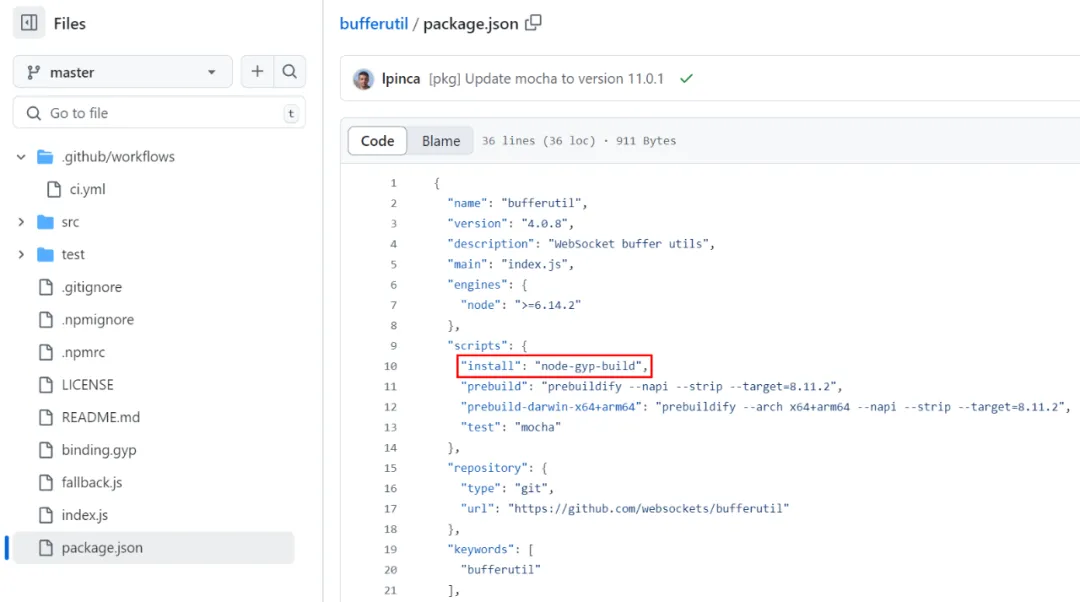This screenshot has width=1080, height=602.
Task: Focus the Go to file input
Action: pos(159,113)
